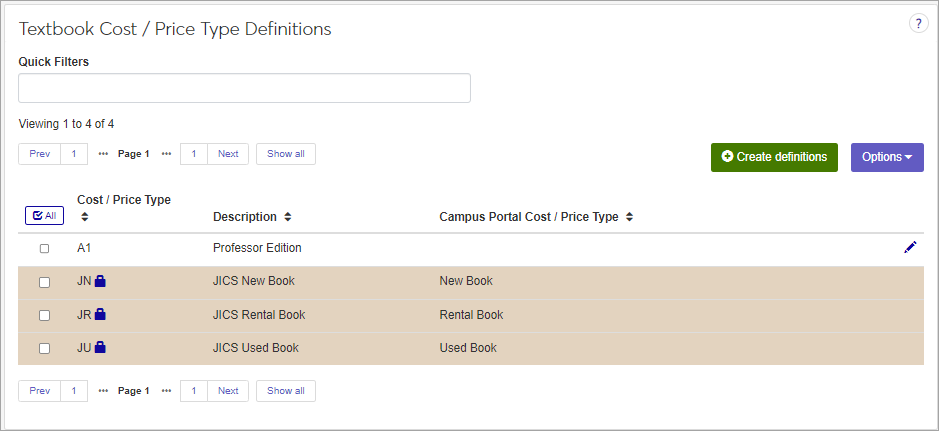Viewport: 939px width, 431px height.
Task: Click the lock icon beside JR
Action: pos(100,315)
